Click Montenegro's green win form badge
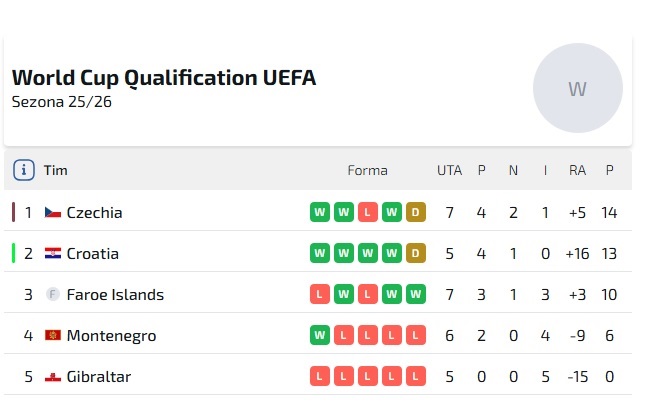This screenshot has height=406, width=659. [320, 336]
